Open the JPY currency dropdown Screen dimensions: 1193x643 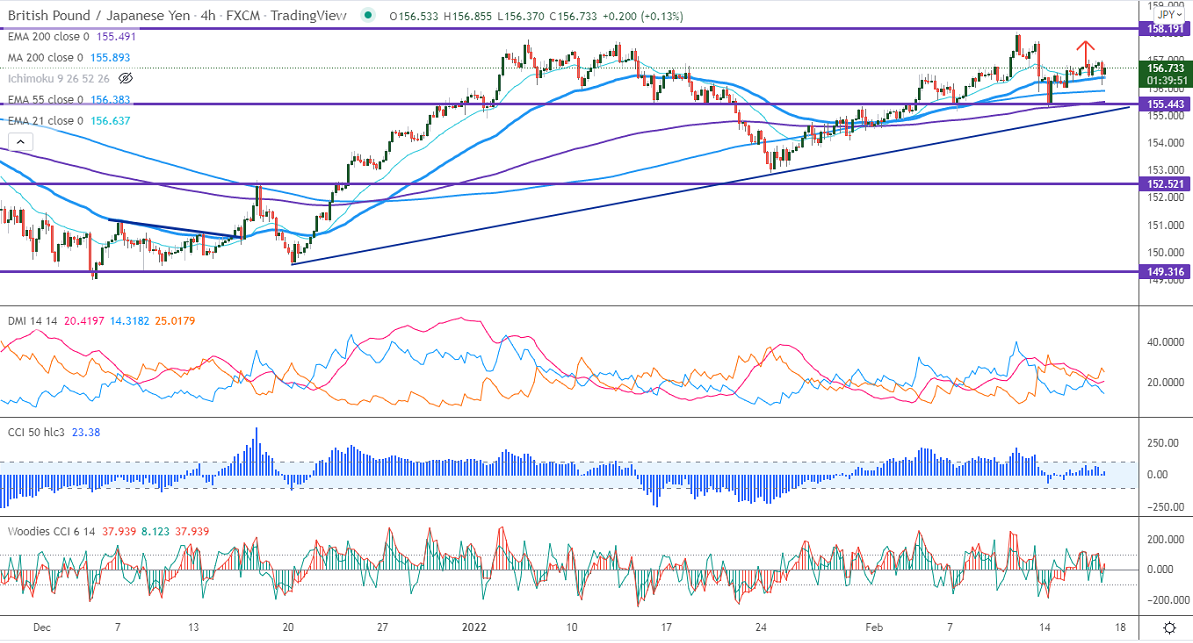tap(1165, 15)
